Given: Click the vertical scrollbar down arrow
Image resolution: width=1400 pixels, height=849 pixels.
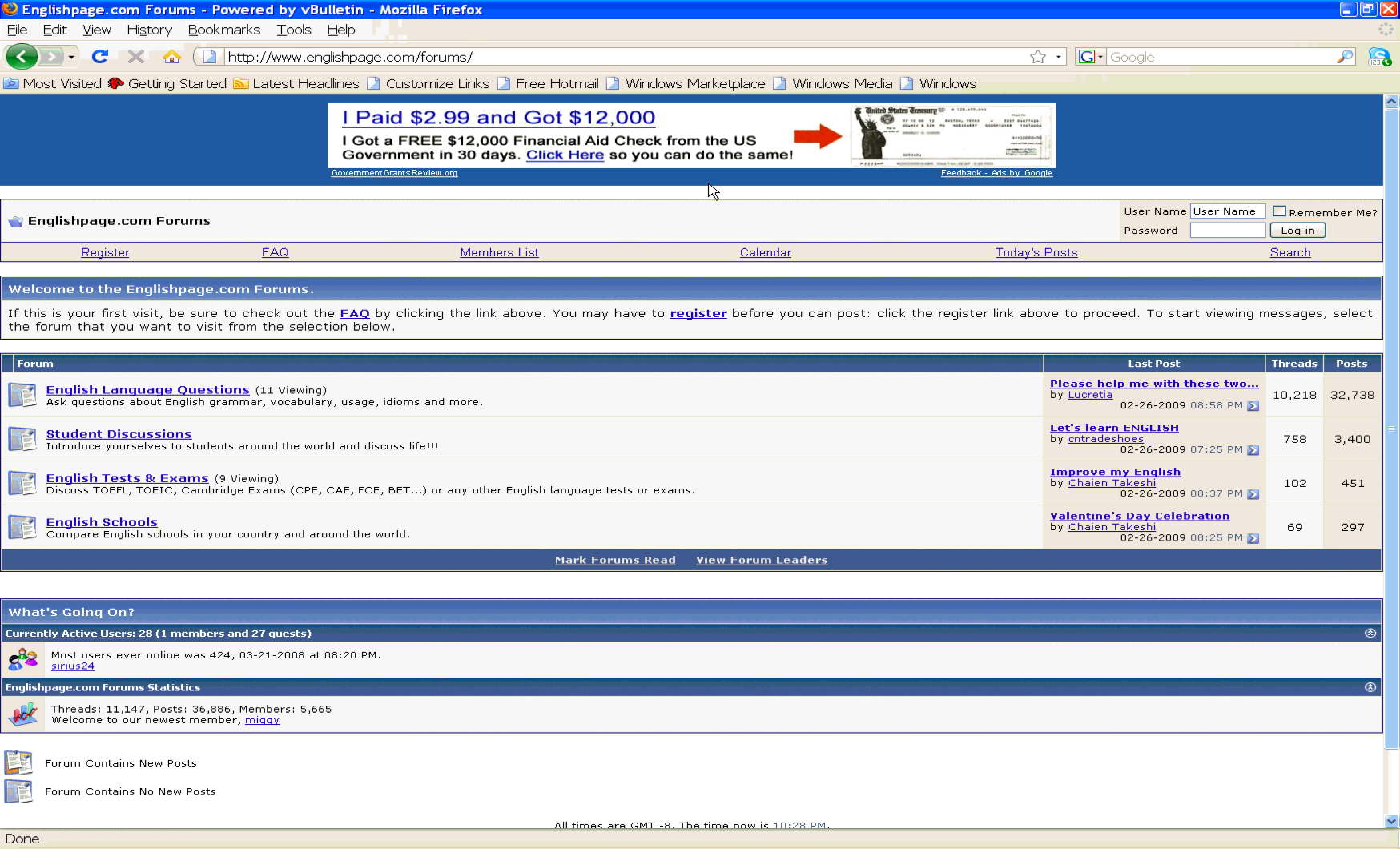Looking at the screenshot, I should coord(1391,821).
